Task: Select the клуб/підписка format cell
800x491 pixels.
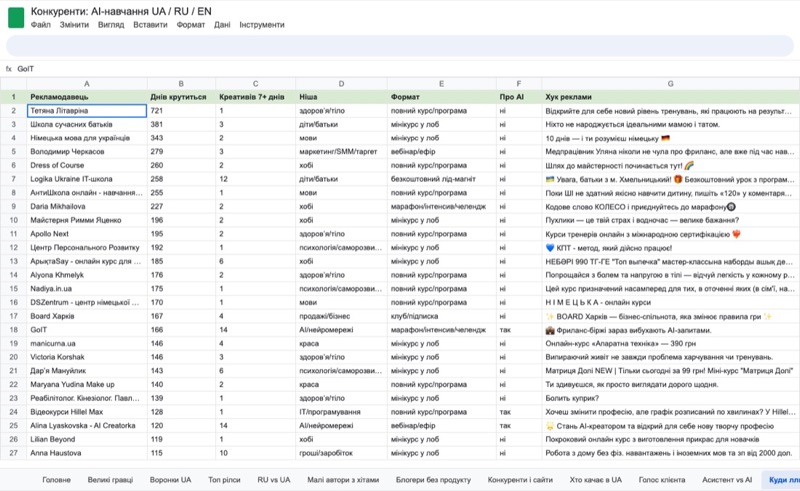Action: (441, 316)
